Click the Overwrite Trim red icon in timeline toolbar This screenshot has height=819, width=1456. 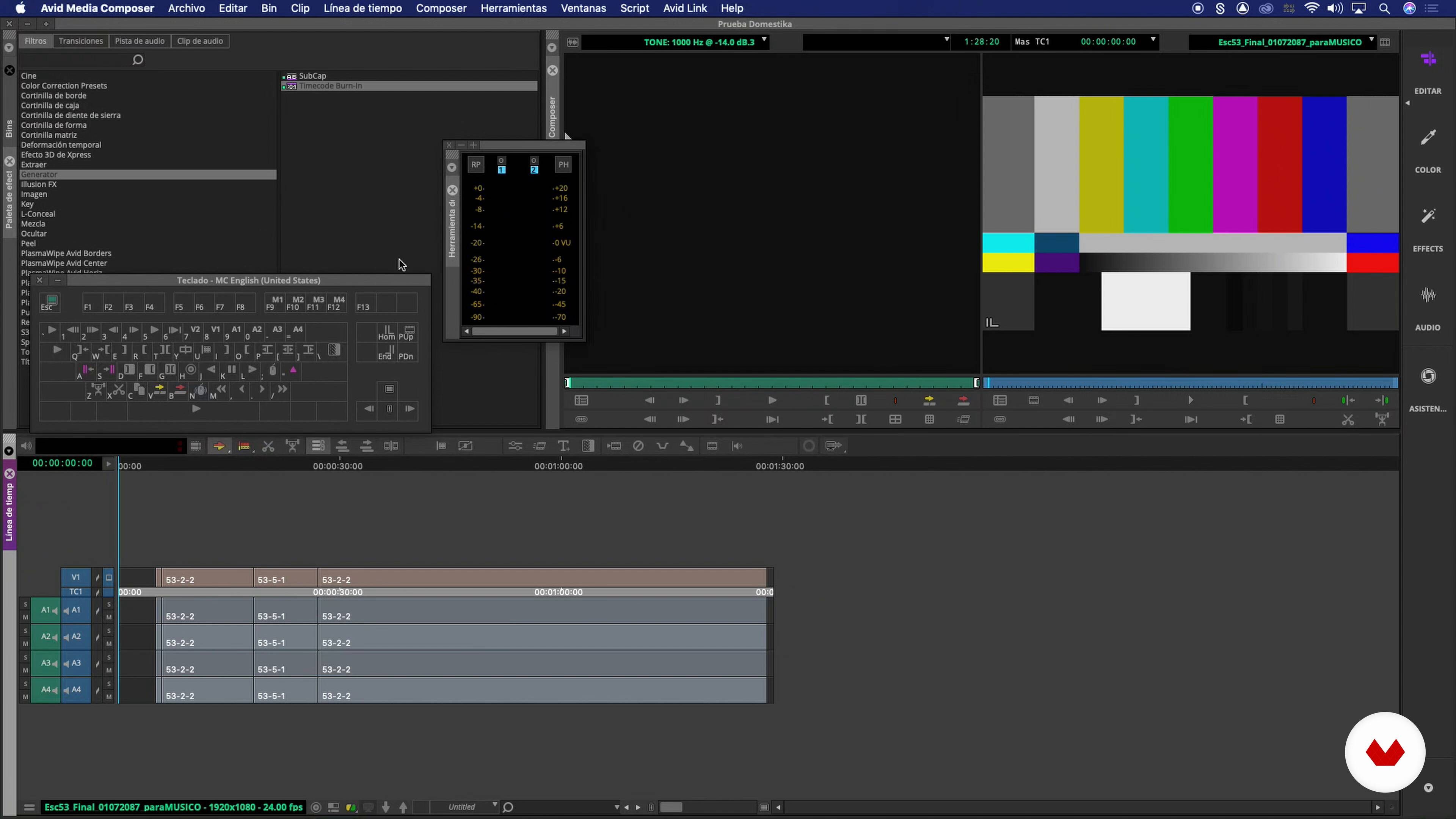244,446
